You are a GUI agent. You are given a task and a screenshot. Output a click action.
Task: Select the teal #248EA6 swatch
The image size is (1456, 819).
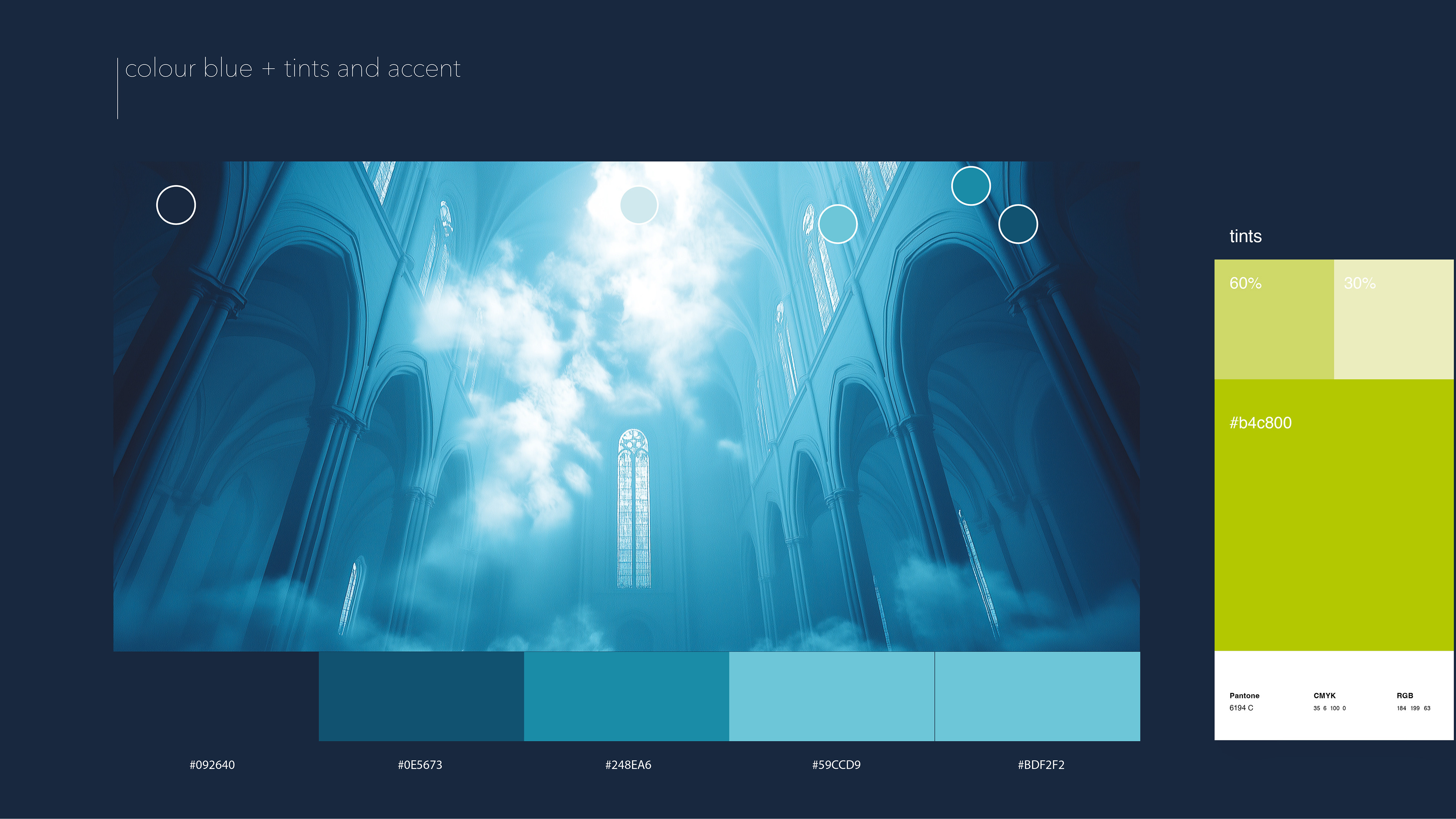pos(626,696)
